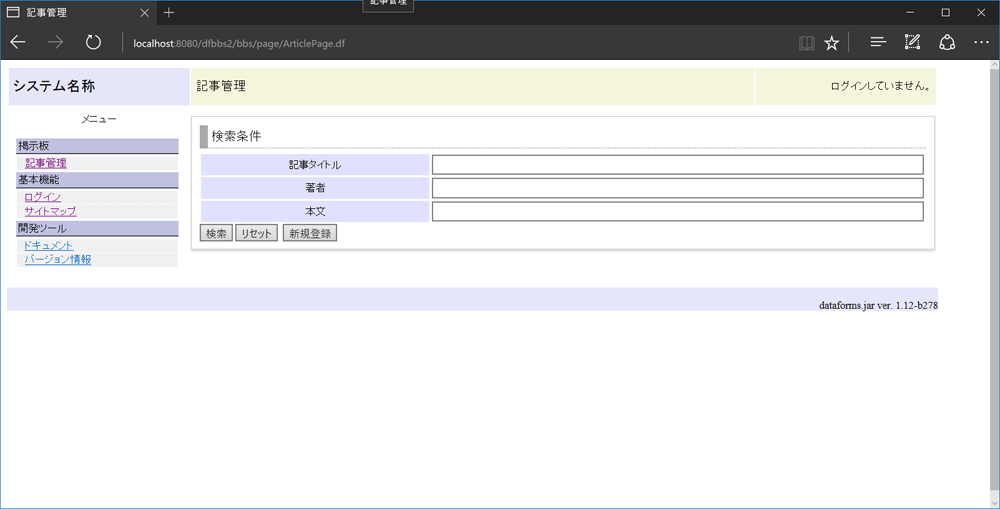The height and width of the screenshot is (509, 1000).
Task: Maximize the browser window
Action: pos(946,12)
